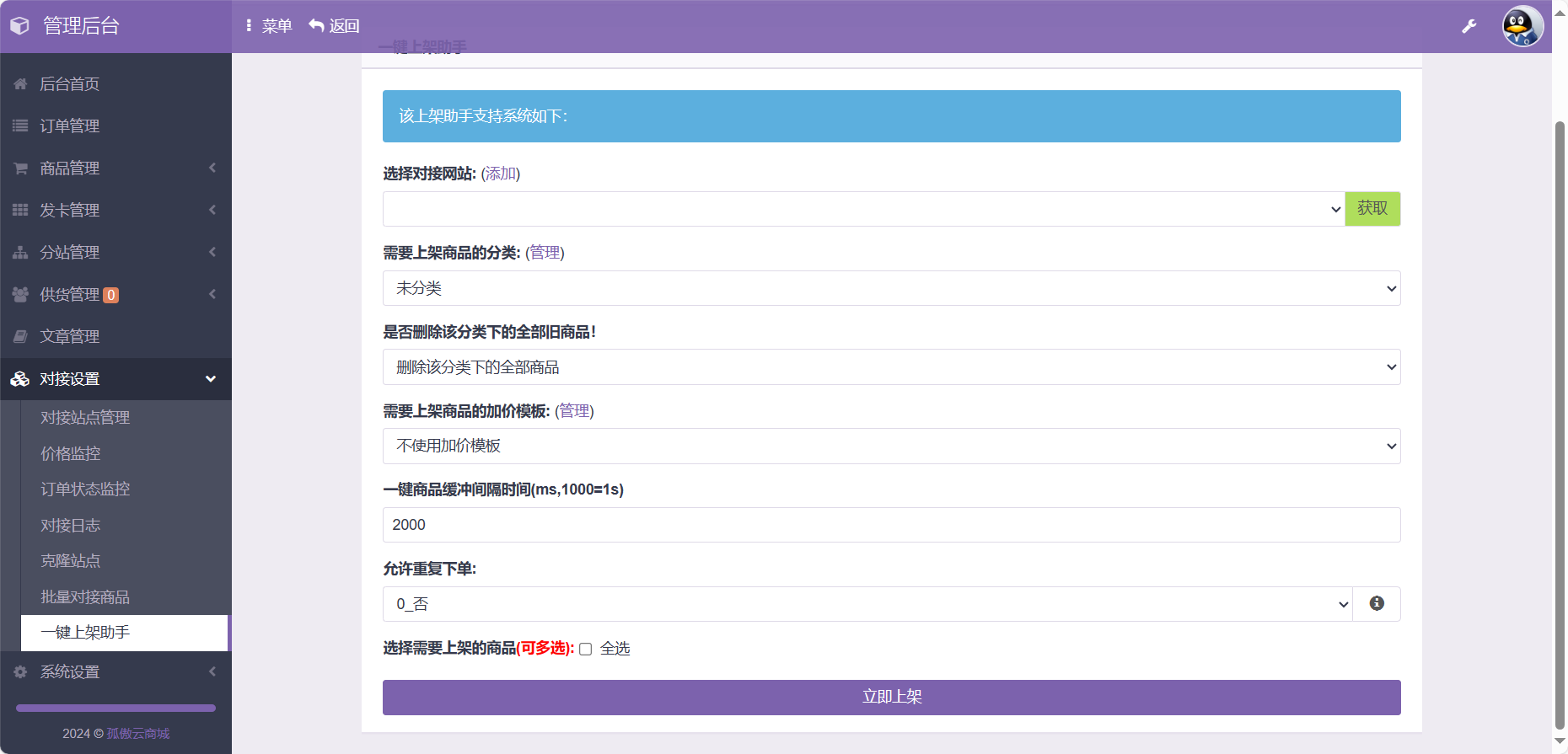Click the 返回 back arrow icon
The image size is (1568, 754).
click(x=317, y=26)
